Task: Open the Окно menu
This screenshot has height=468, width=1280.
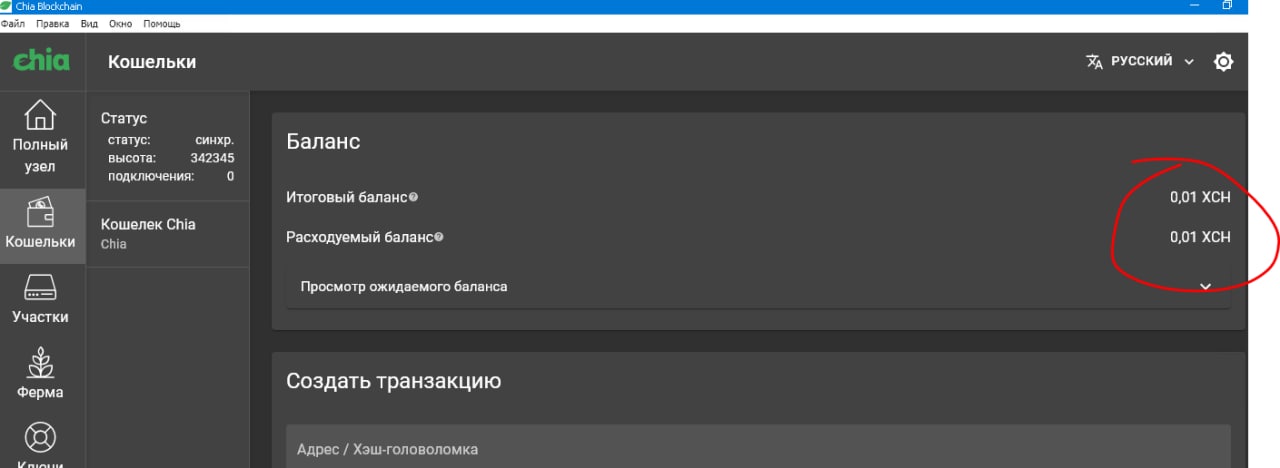Action: point(120,23)
